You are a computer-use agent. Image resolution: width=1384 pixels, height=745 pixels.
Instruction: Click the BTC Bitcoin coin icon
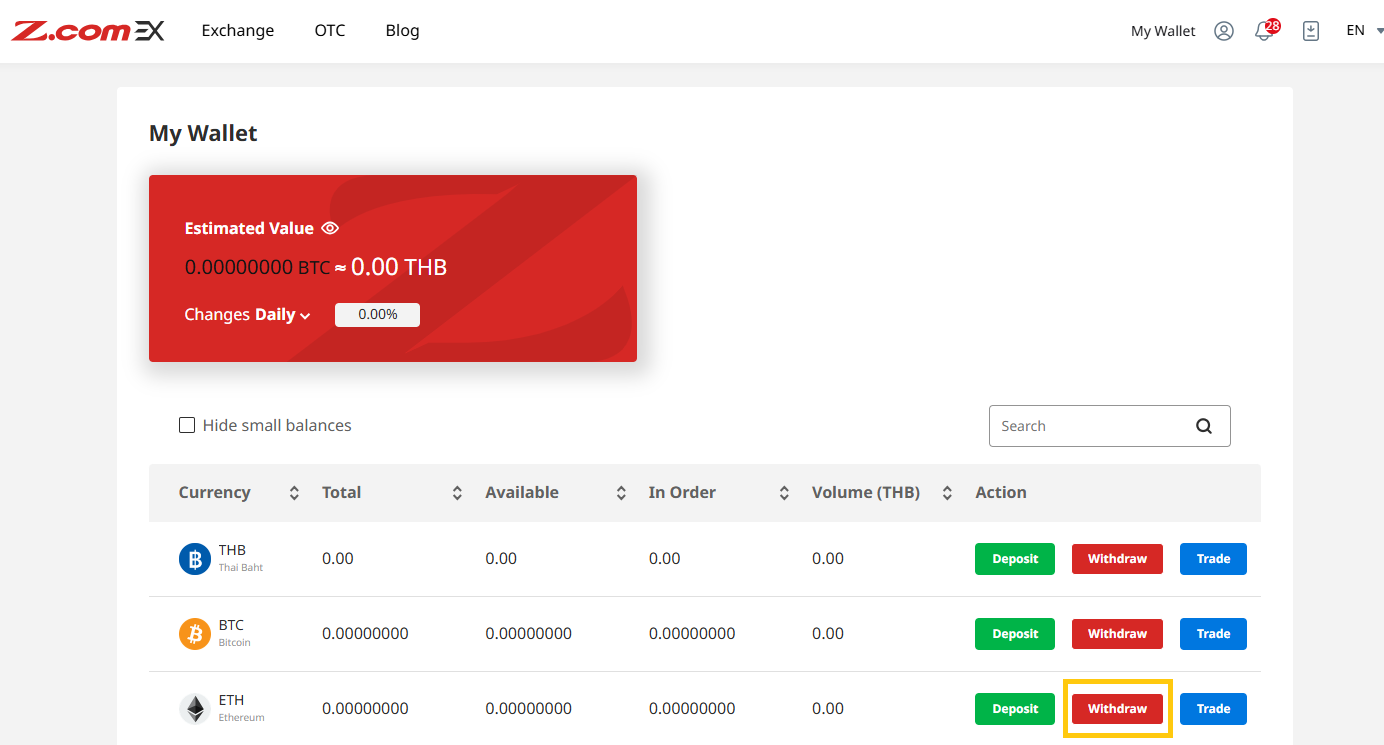[x=195, y=634]
